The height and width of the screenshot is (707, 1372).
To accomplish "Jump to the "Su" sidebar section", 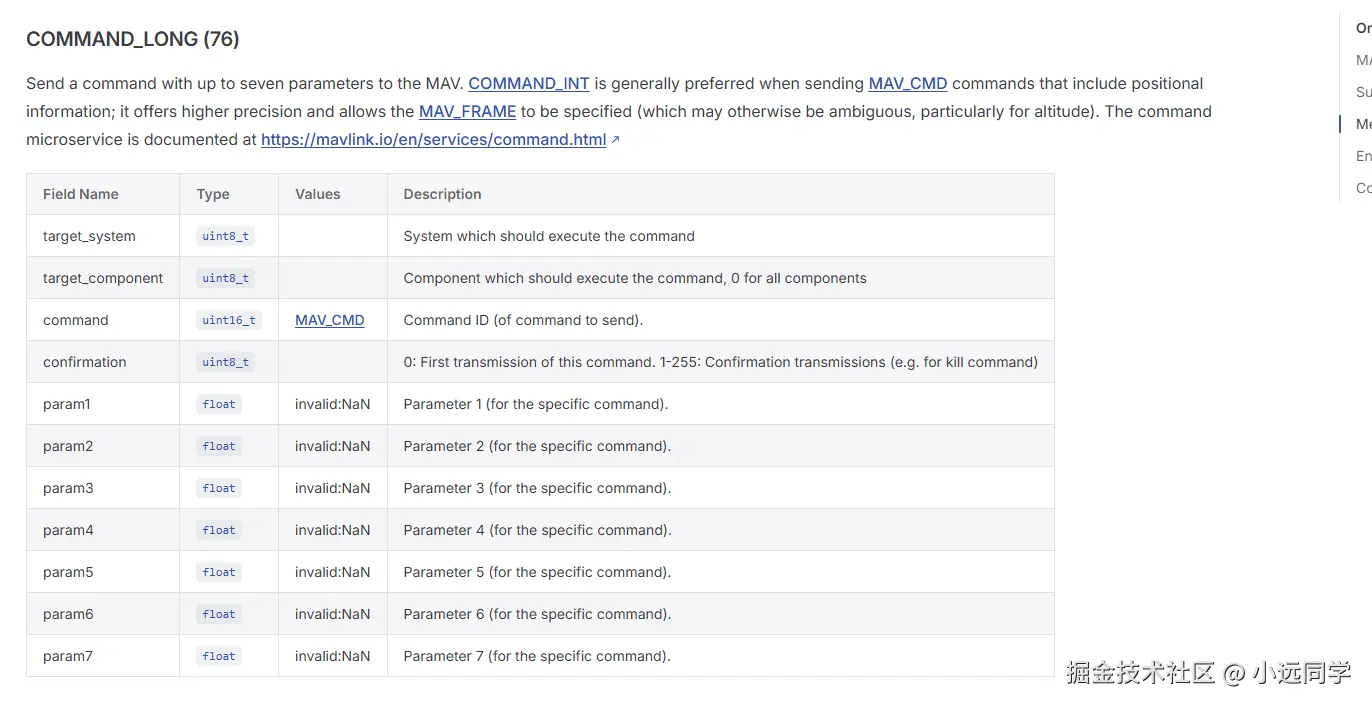I will [x=1363, y=92].
